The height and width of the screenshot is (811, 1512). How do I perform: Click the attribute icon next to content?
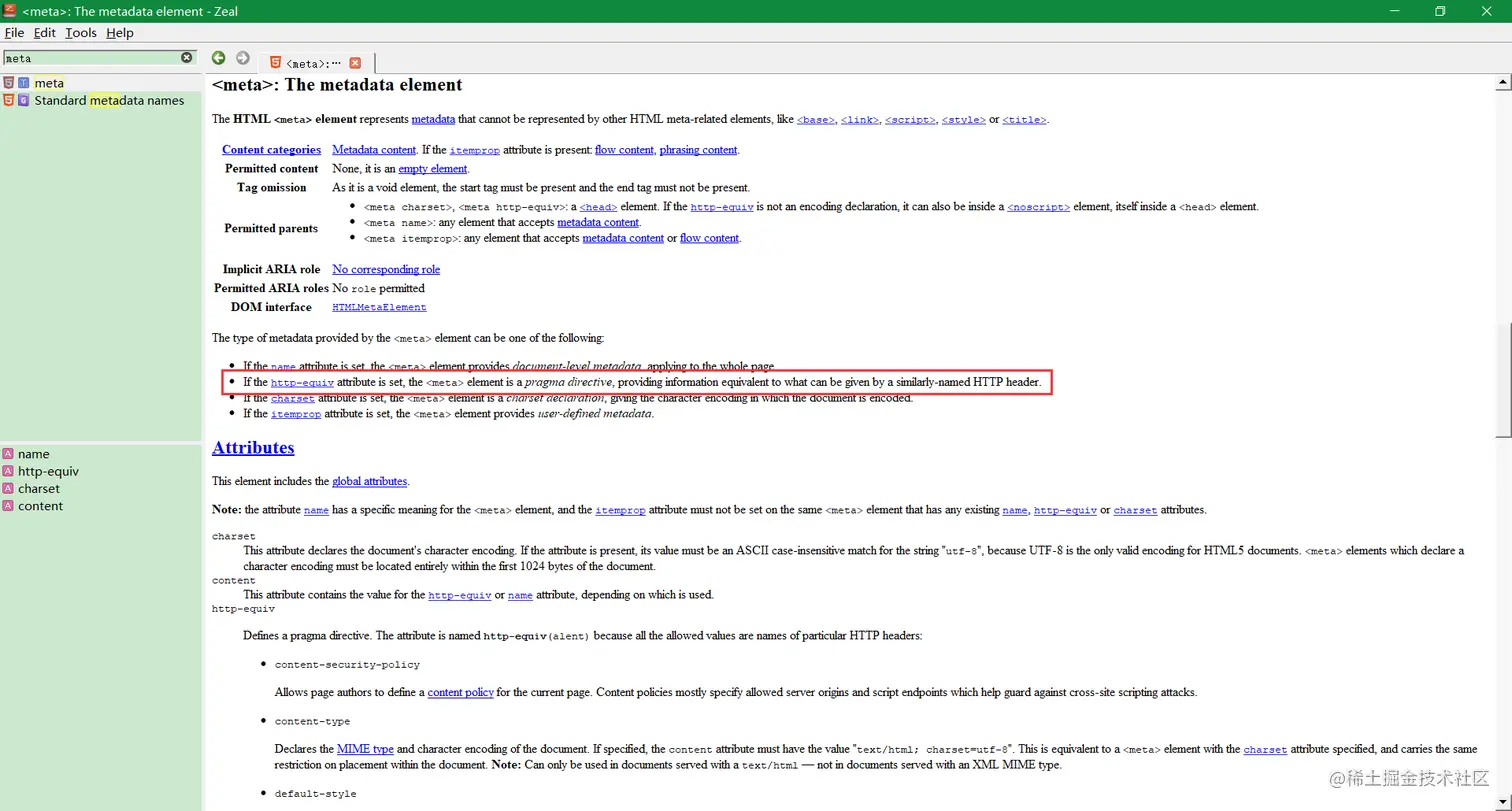point(8,506)
